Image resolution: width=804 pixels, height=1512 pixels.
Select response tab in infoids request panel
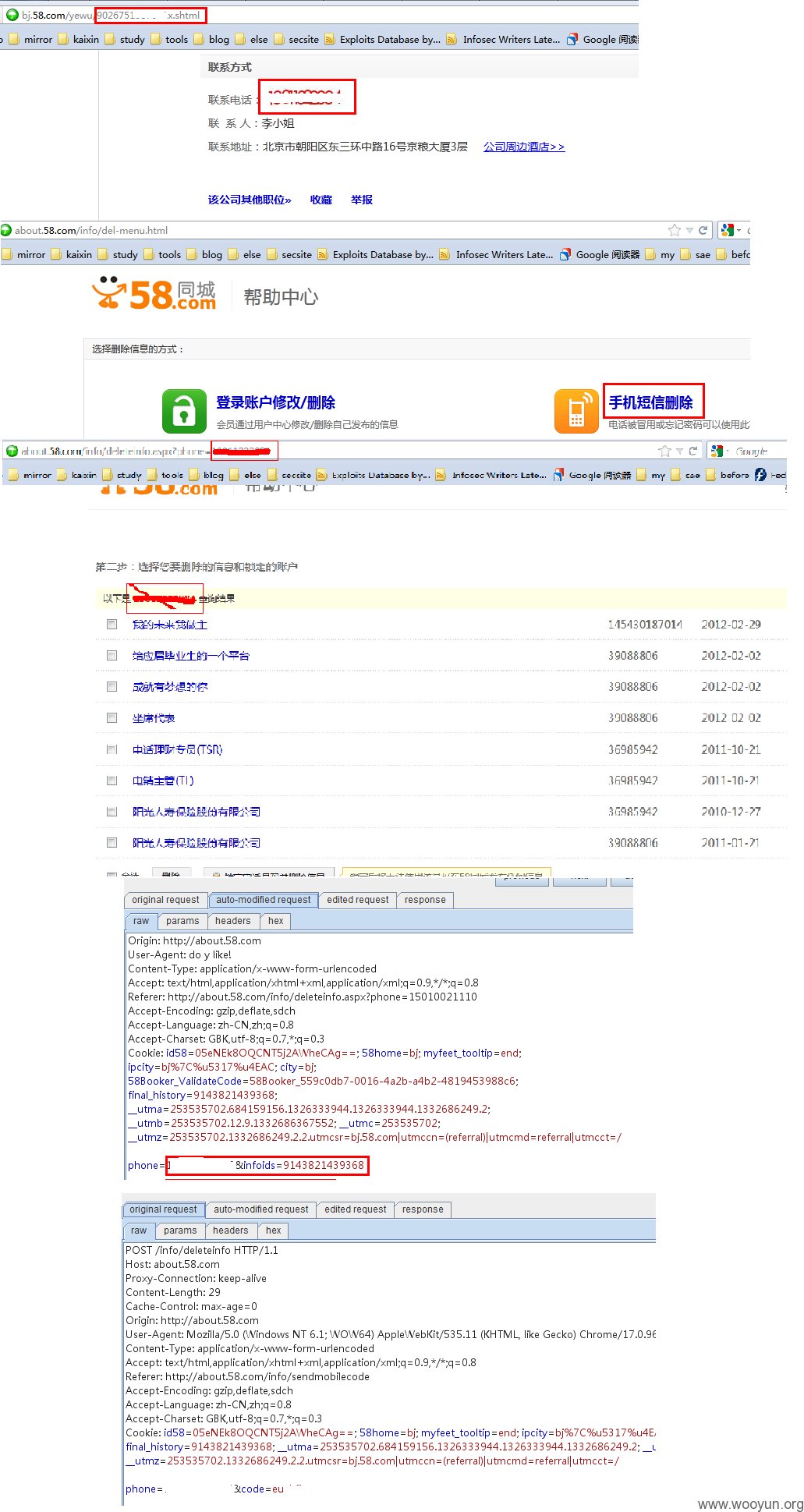tap(425, 900)
